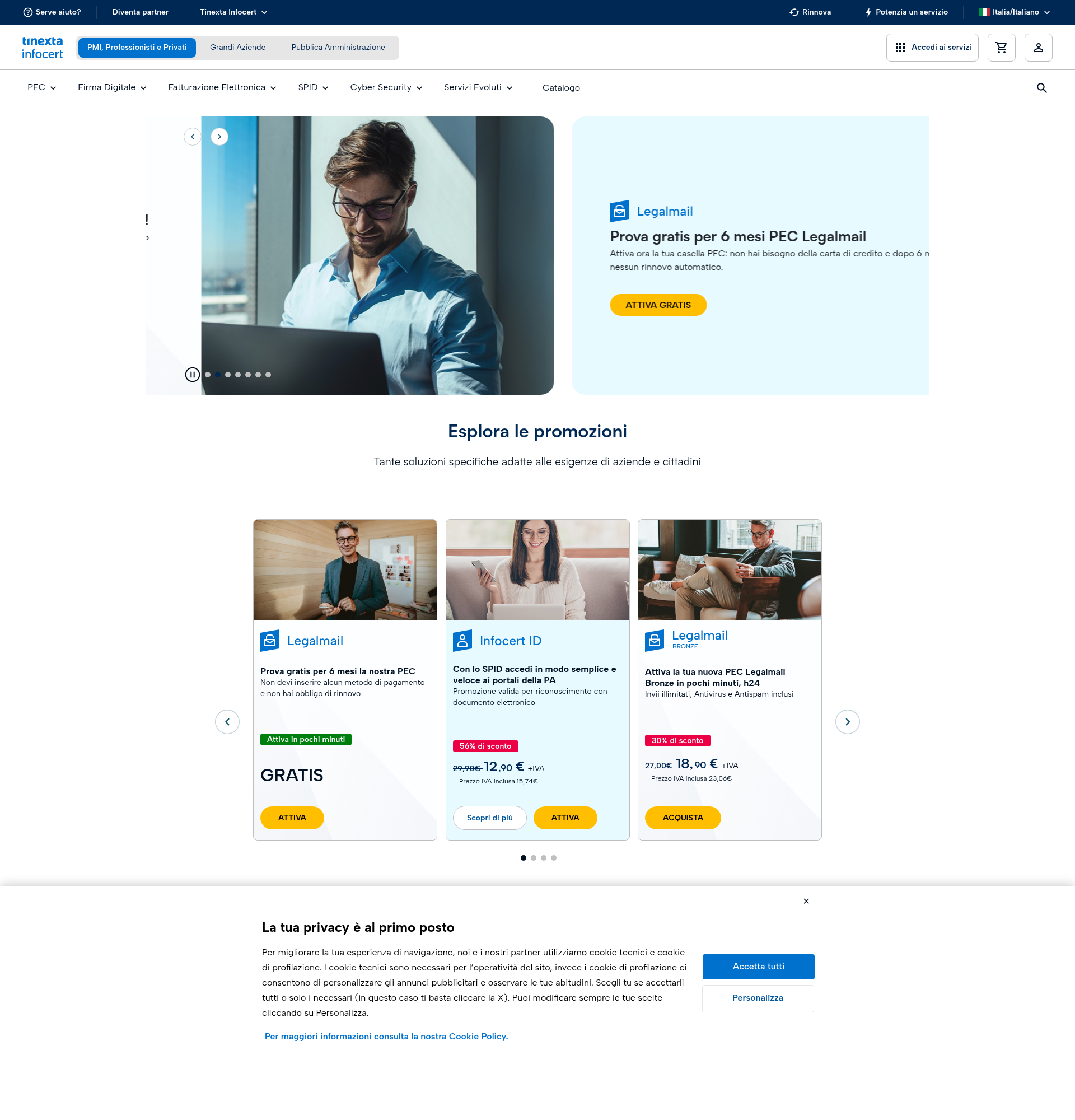Go to previous hero banner slide
Image resolution: width=1075 pixels, height=1120 pixels.
coord(193,137)
